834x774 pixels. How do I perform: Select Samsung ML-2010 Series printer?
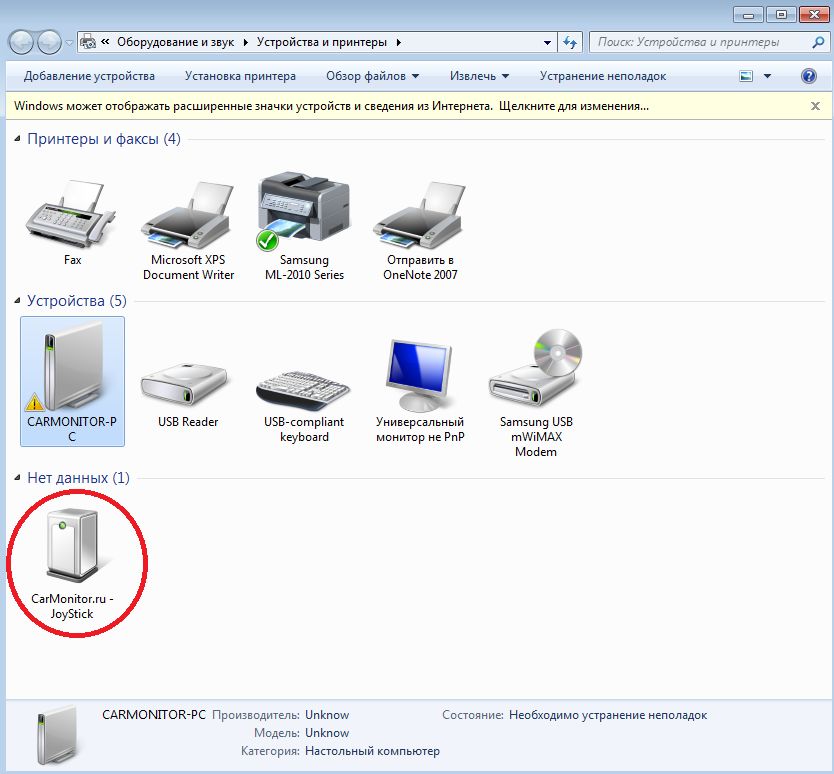[x=304, y=215]
